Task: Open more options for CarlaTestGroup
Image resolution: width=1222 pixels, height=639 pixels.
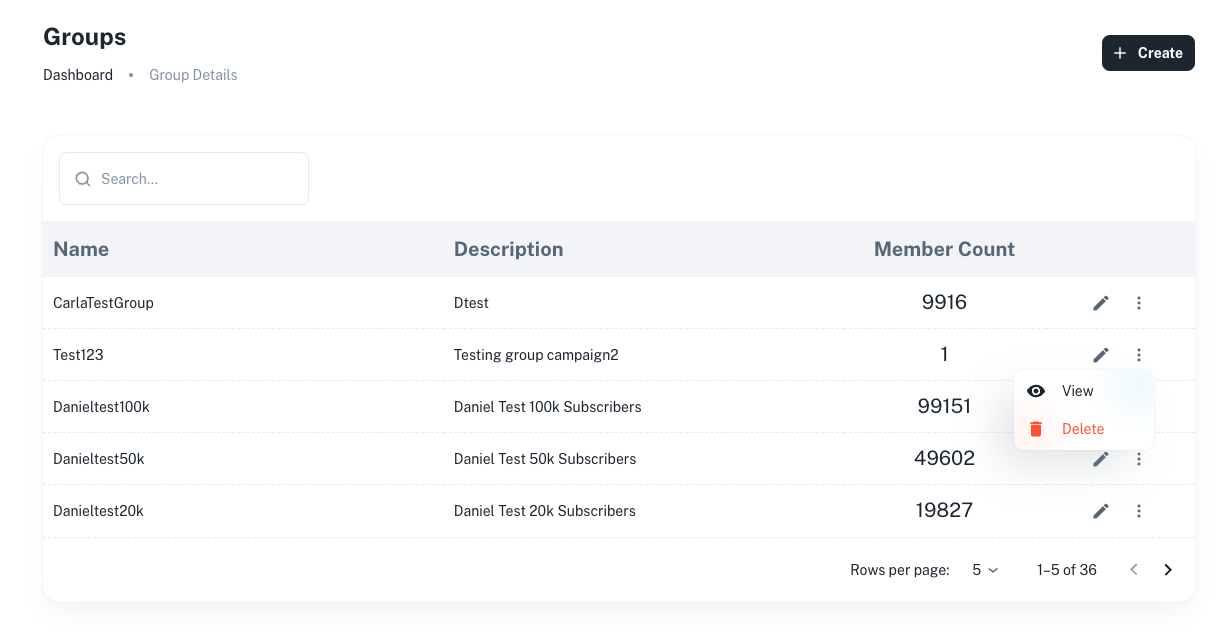Action: (1139, 303)
